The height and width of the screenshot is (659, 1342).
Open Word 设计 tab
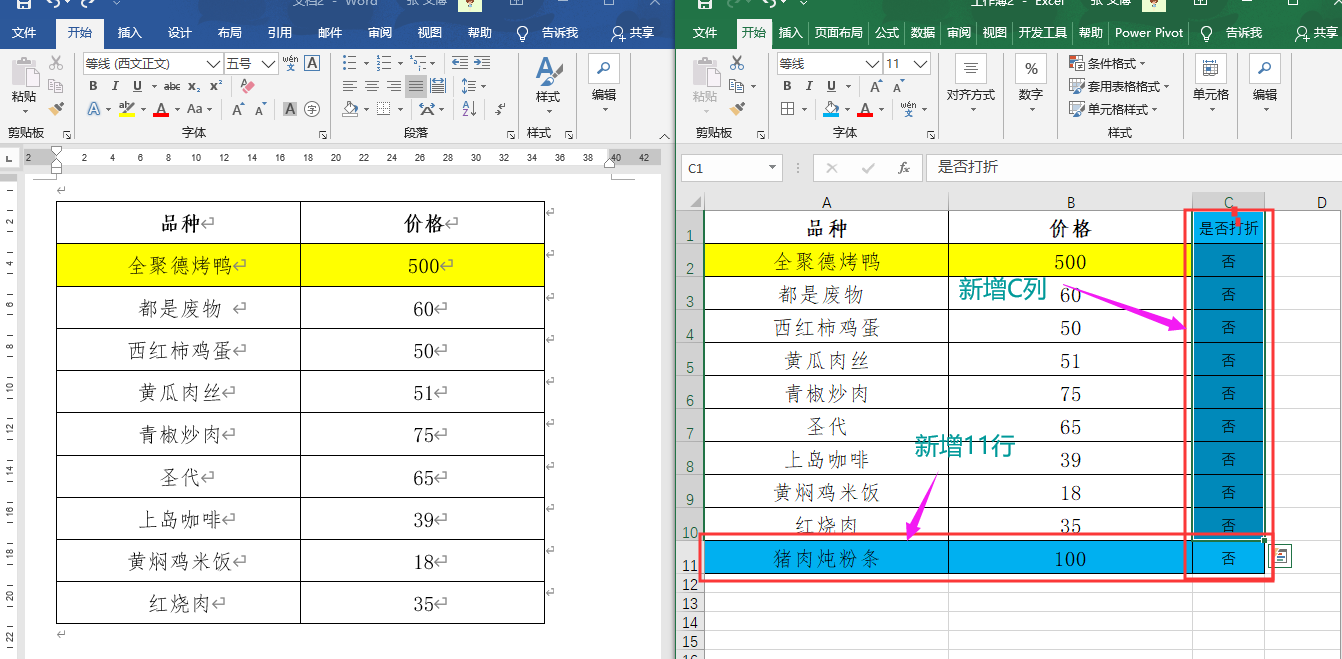[x=180, y=33]
